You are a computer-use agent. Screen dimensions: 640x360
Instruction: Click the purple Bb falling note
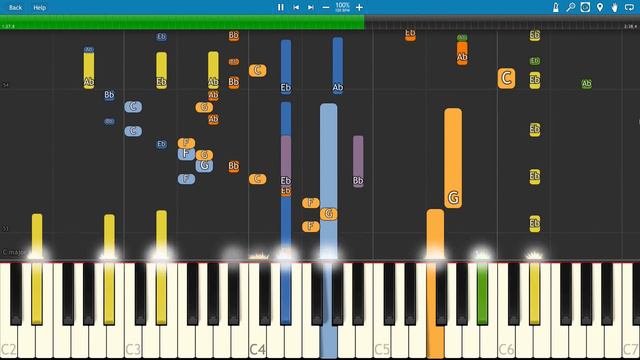click(358, 162)
